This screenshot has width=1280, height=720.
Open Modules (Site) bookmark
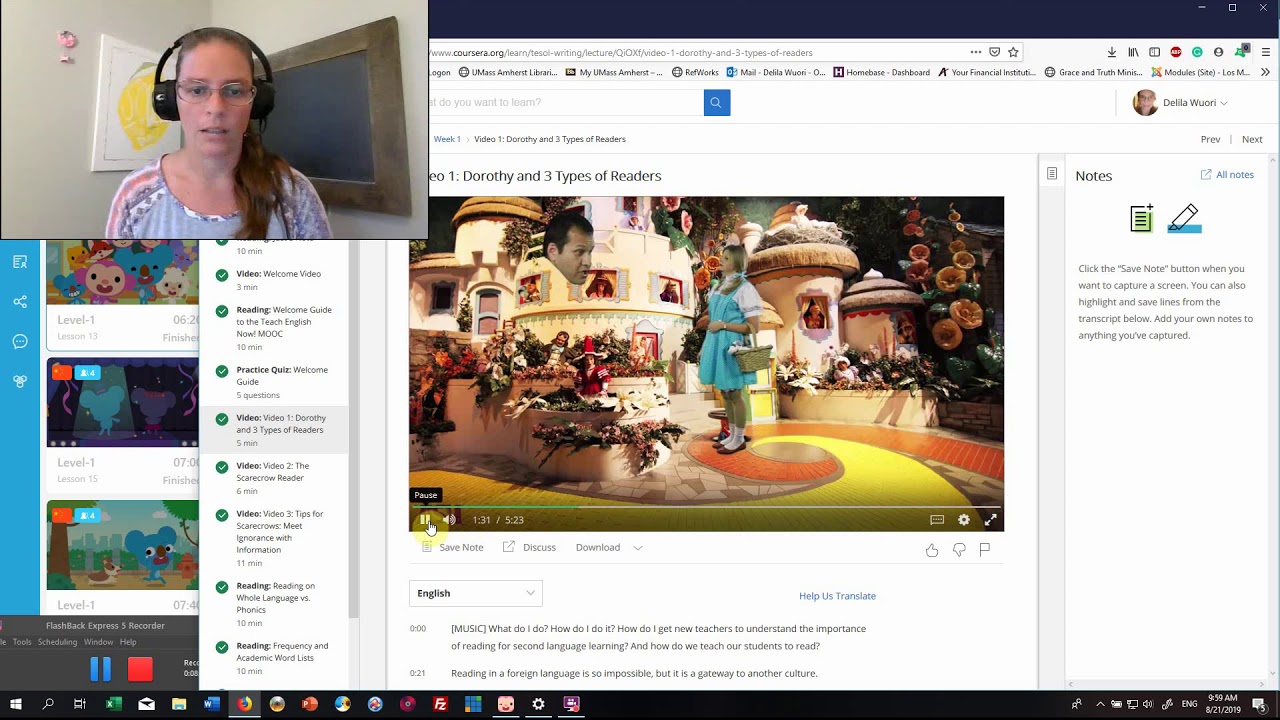1200,72
